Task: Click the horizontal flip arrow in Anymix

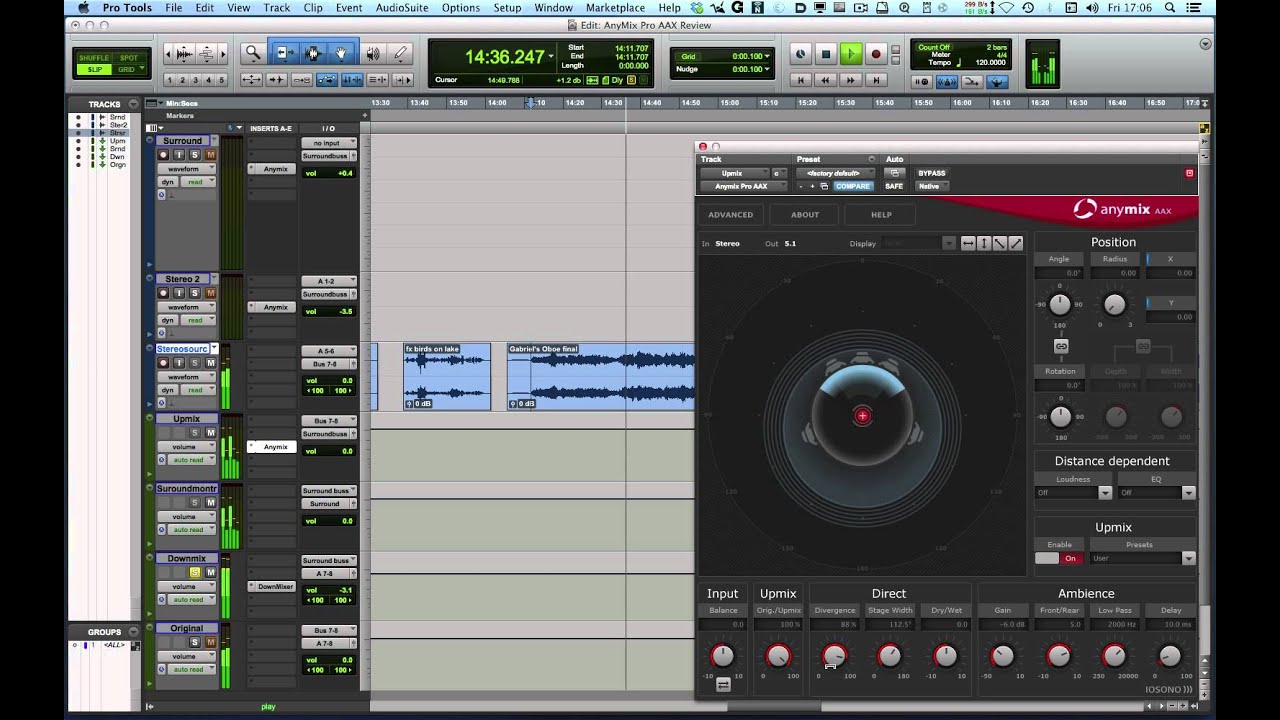Action: [967, 243]
